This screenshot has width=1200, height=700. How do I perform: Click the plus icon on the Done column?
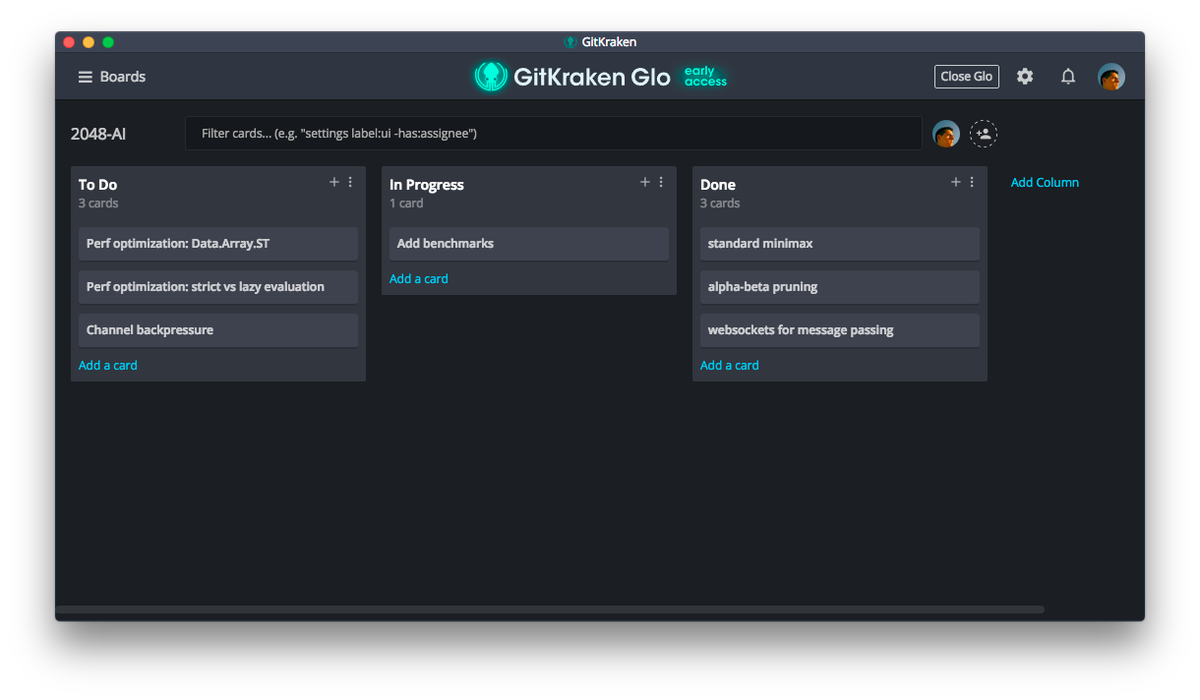(x=956, y=182)
